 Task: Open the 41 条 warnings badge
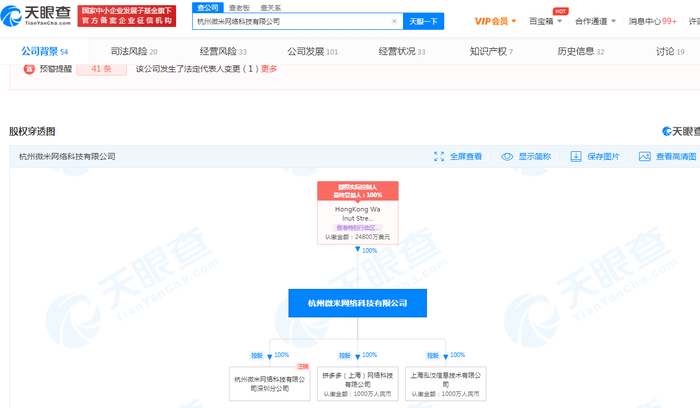101,69
